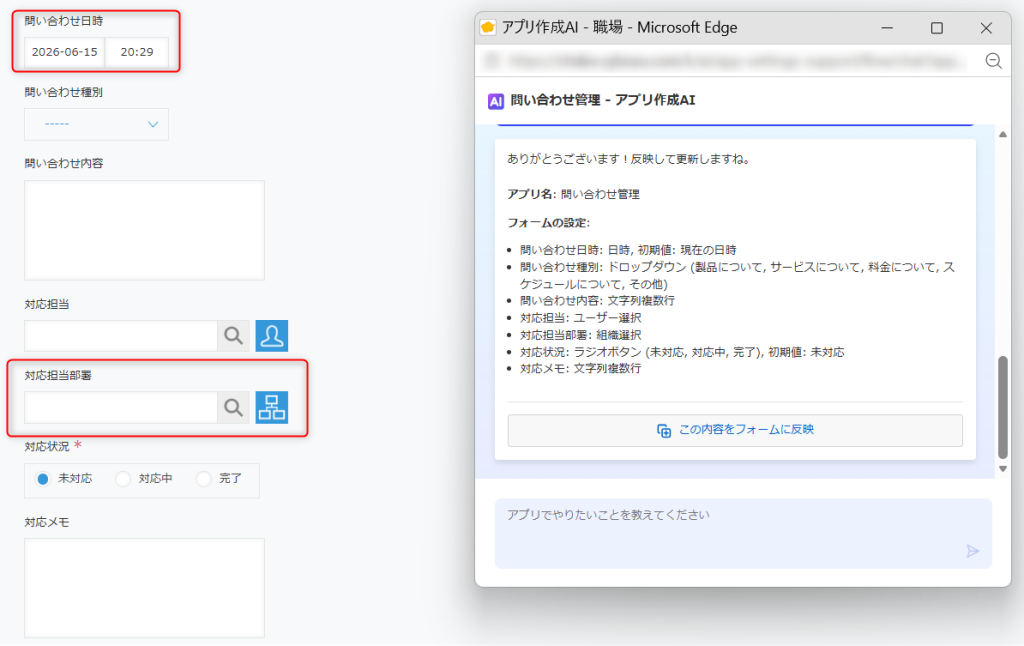The height and width of the screenshot is (646, 1024).
Task: Click この内容をフォームに反映 button
Action: pos(735,430)
